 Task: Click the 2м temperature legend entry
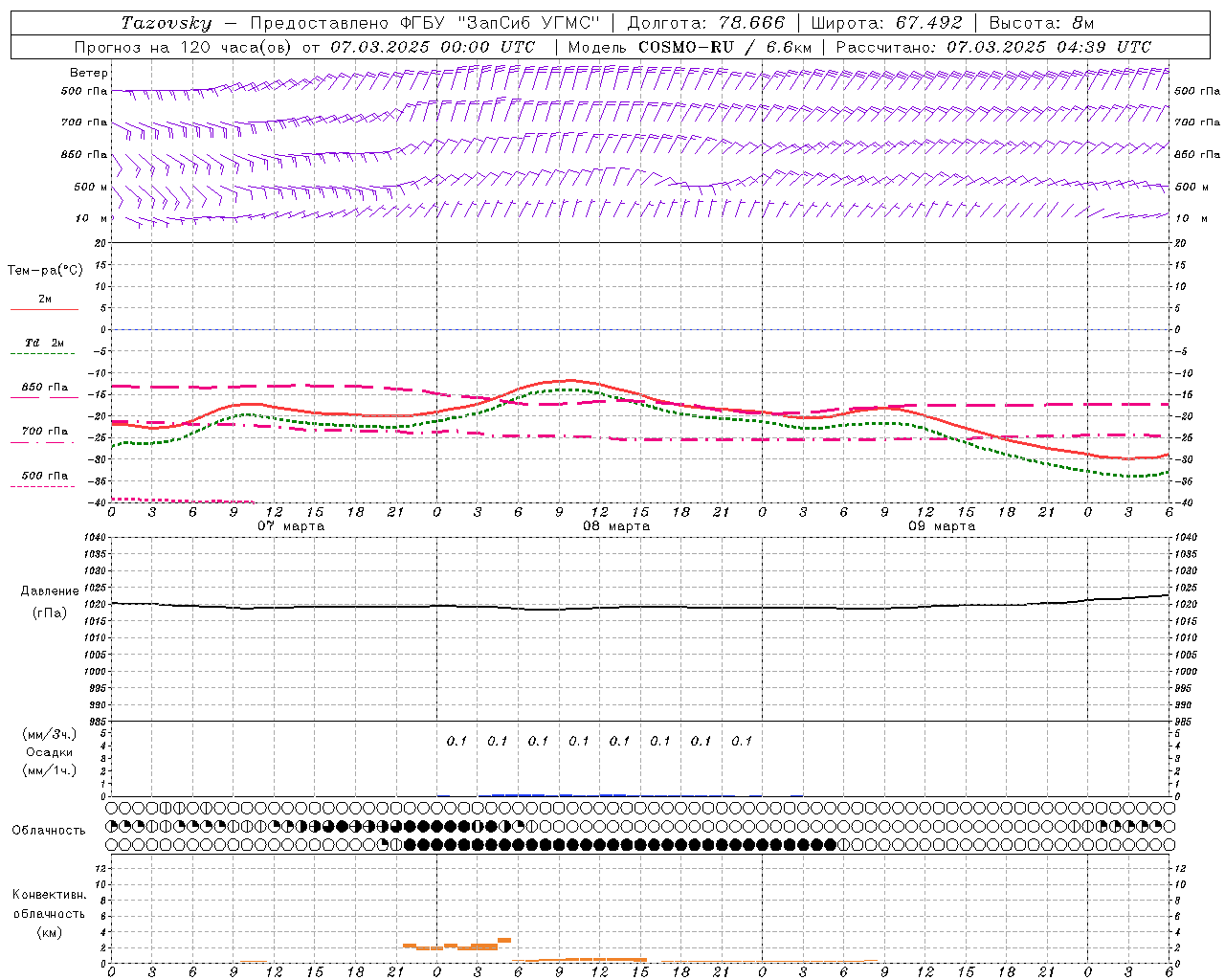coord(45,300)
